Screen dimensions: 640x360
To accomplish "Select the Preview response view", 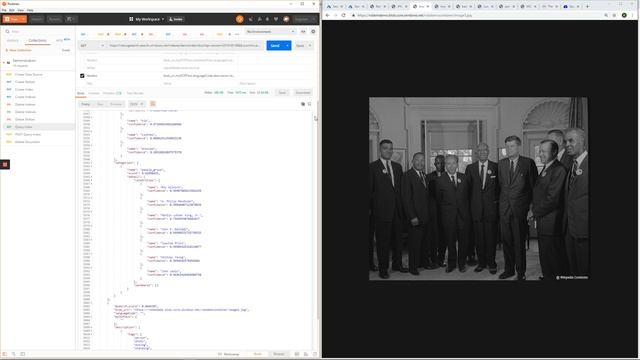I will [116, 104].
